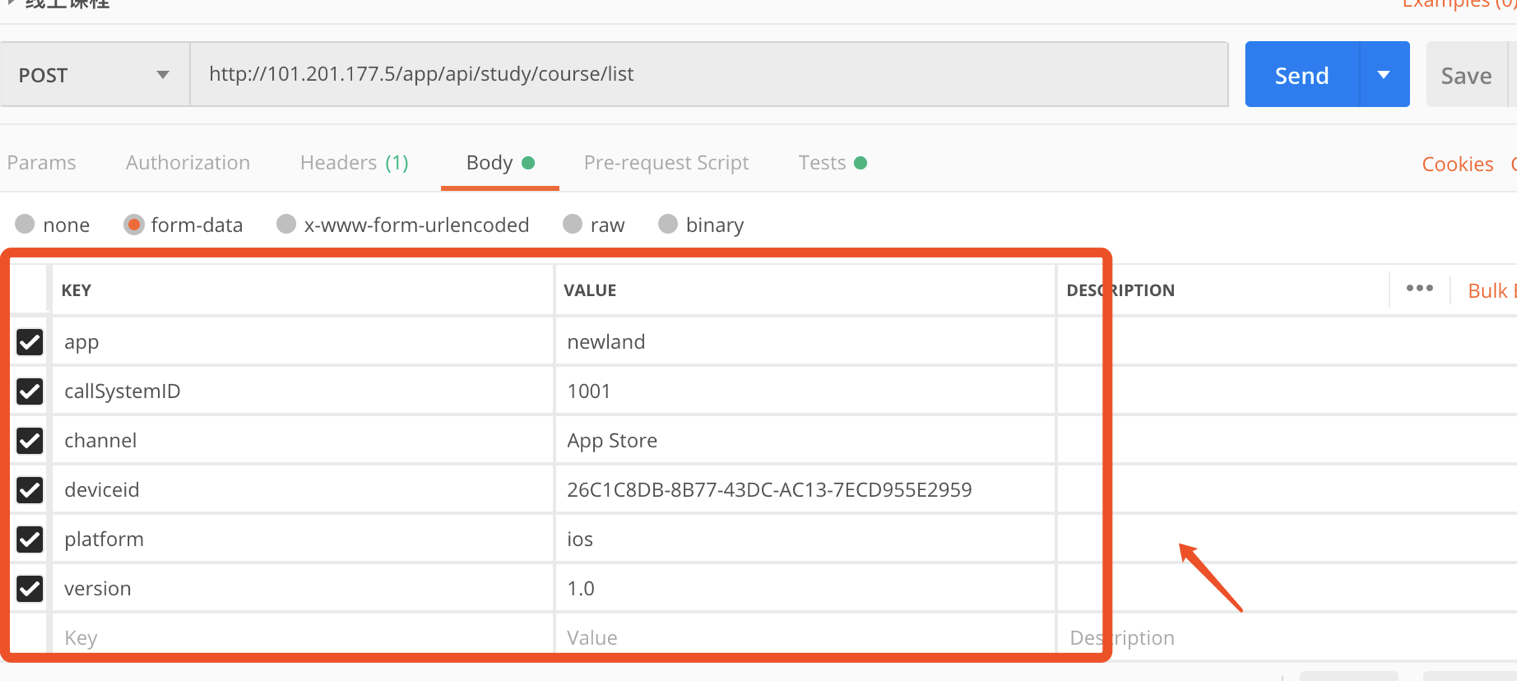
Task: Uncheck the channel parameter row
Action: (x=30, y=440)
